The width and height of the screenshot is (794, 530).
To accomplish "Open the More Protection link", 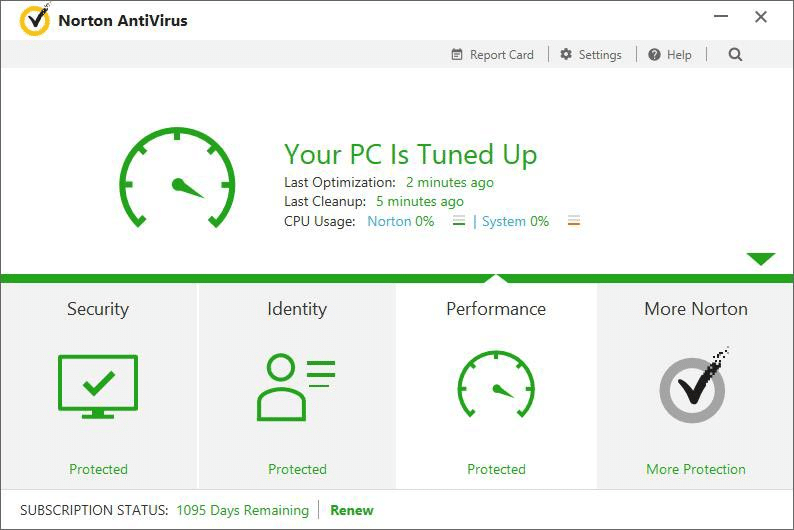I will pos(696,469).
